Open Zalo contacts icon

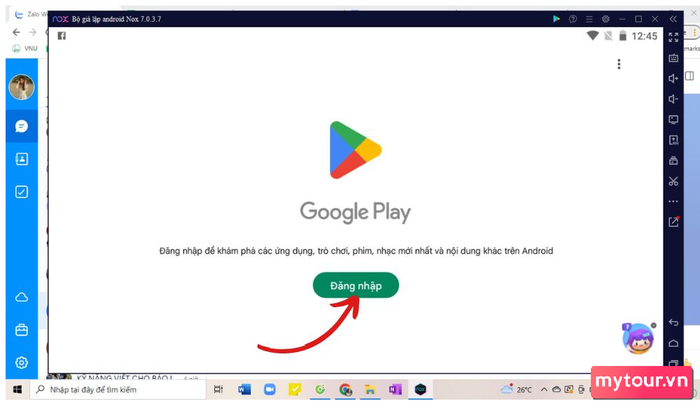tap(21, 159)
